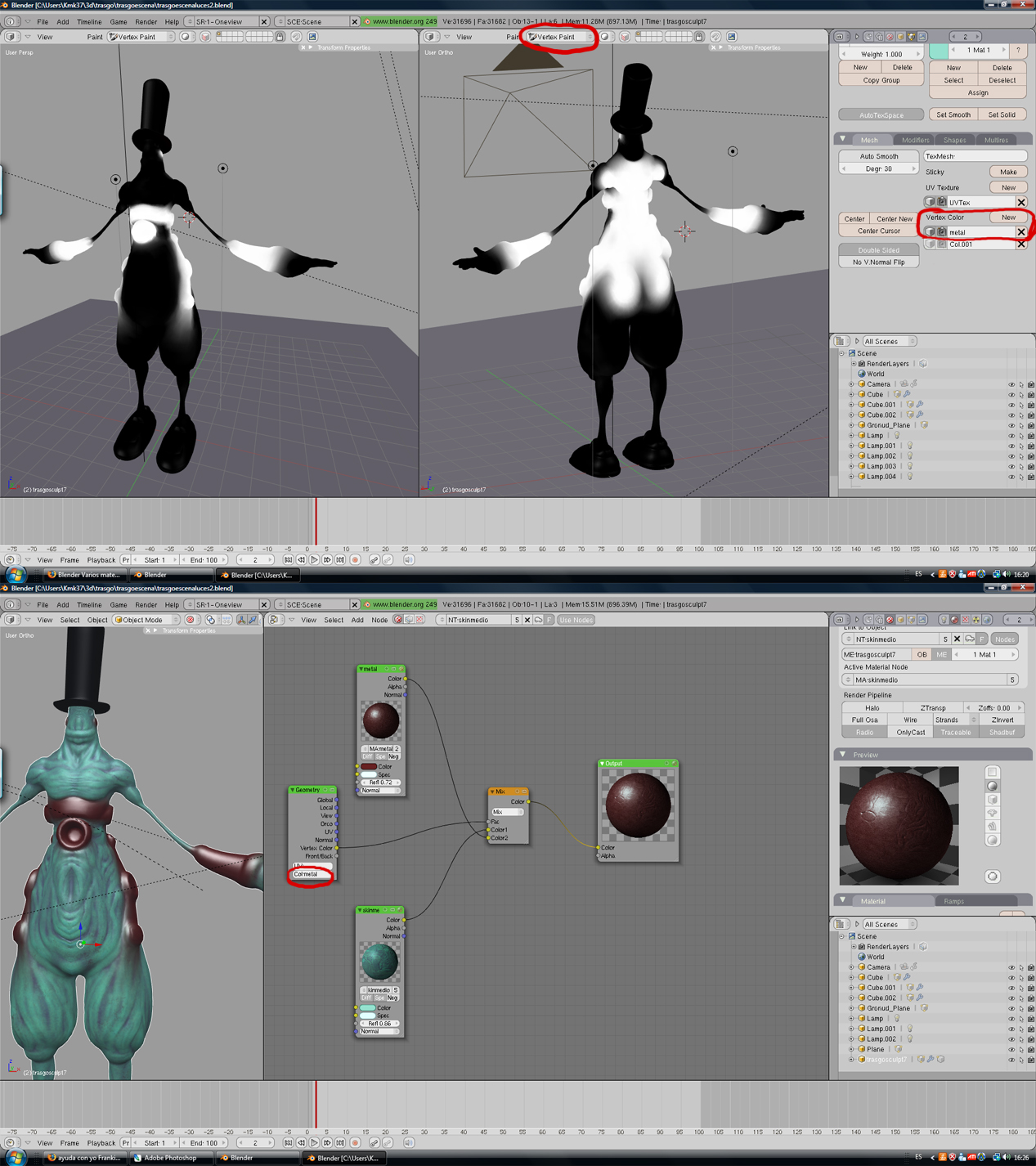Image resolution: width=1036 pixels, height=1166 pixels.
Task: Click Col:metal vertex color field in Geometry node
Action: 311,874
